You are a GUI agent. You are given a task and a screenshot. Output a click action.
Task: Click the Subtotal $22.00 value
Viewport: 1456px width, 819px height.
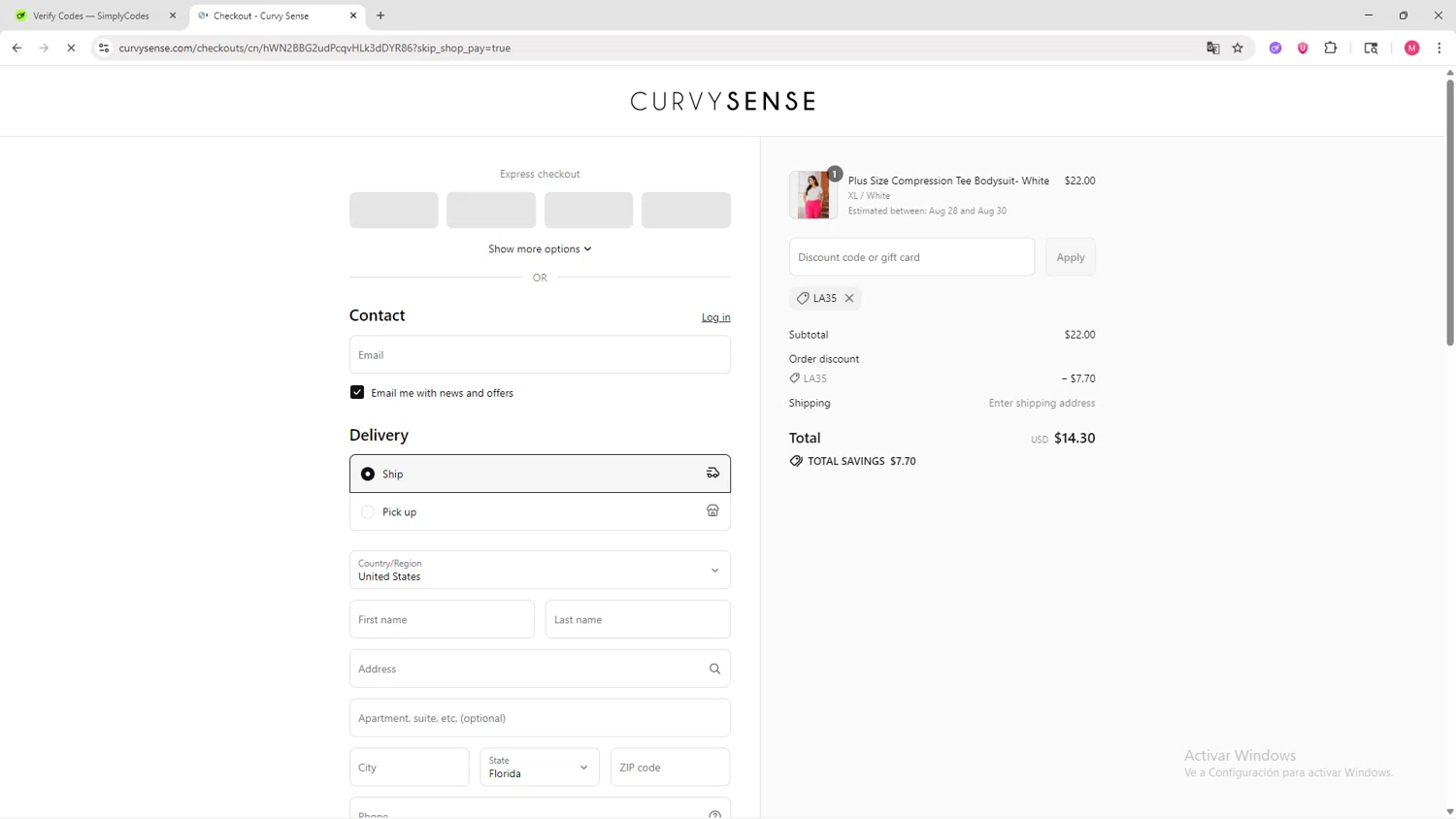(1079, 335)
